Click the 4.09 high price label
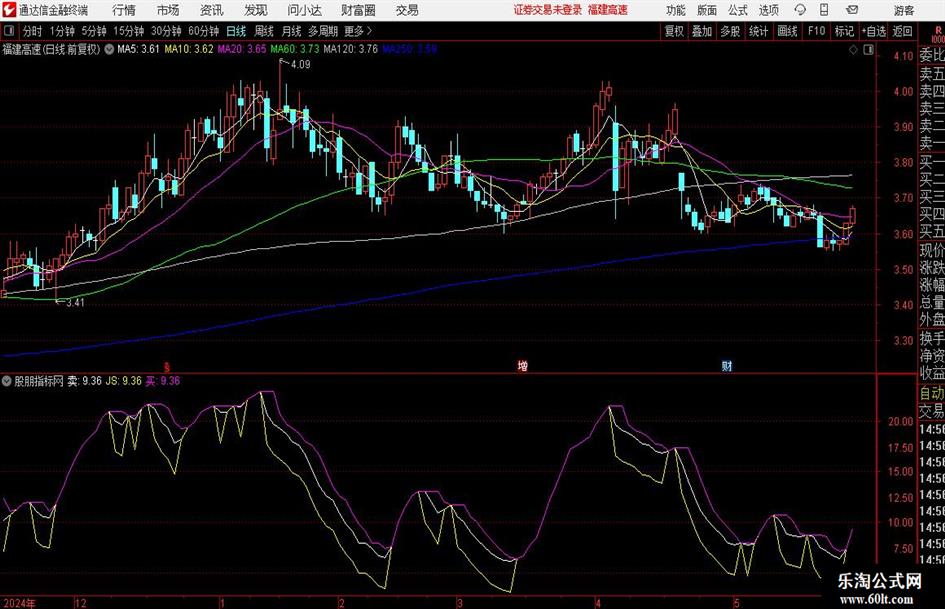The width and height of the screenshot is (945, 609). (300, 65)
